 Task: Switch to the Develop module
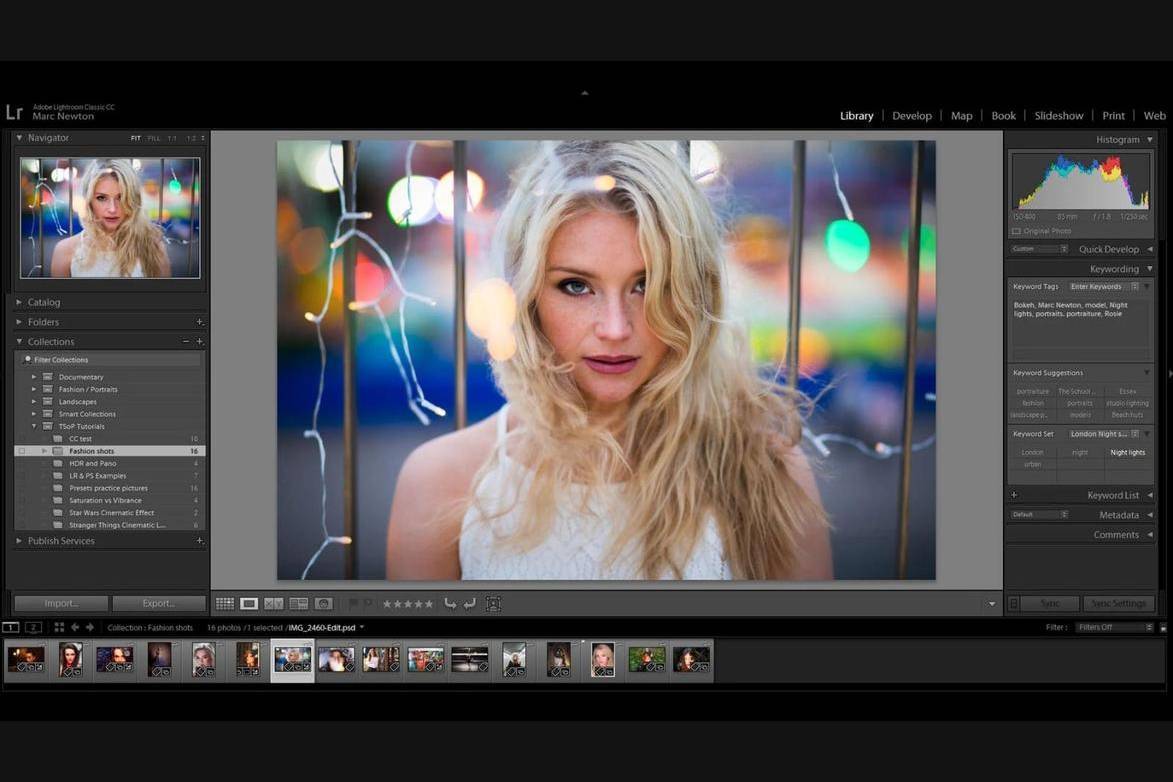tap(912, 116)
